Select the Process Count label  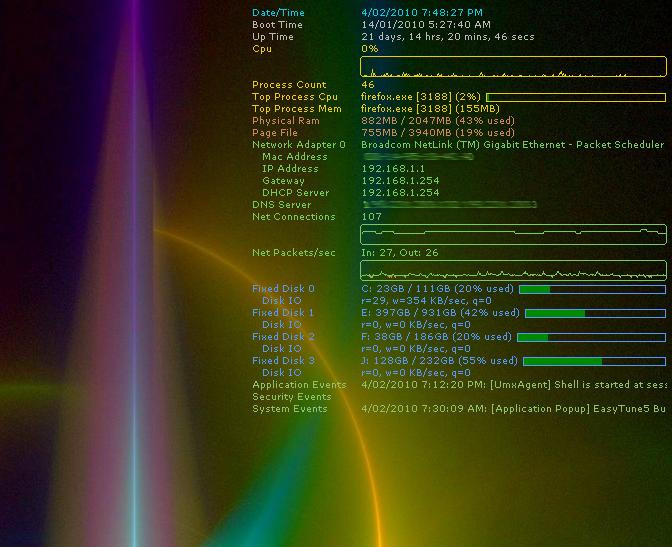289,85
